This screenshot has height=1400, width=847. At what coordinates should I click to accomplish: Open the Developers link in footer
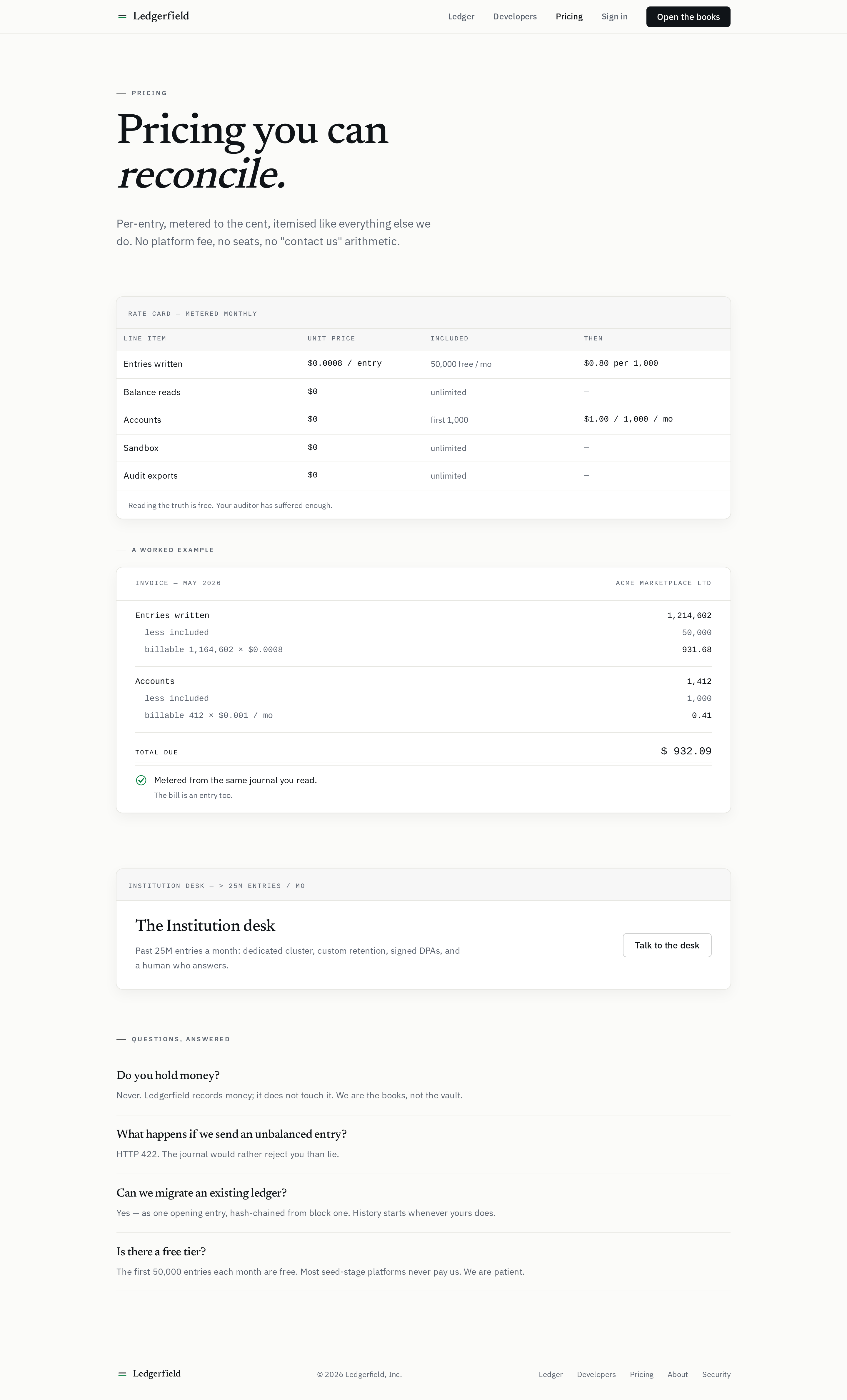(x=596, y=1374)
